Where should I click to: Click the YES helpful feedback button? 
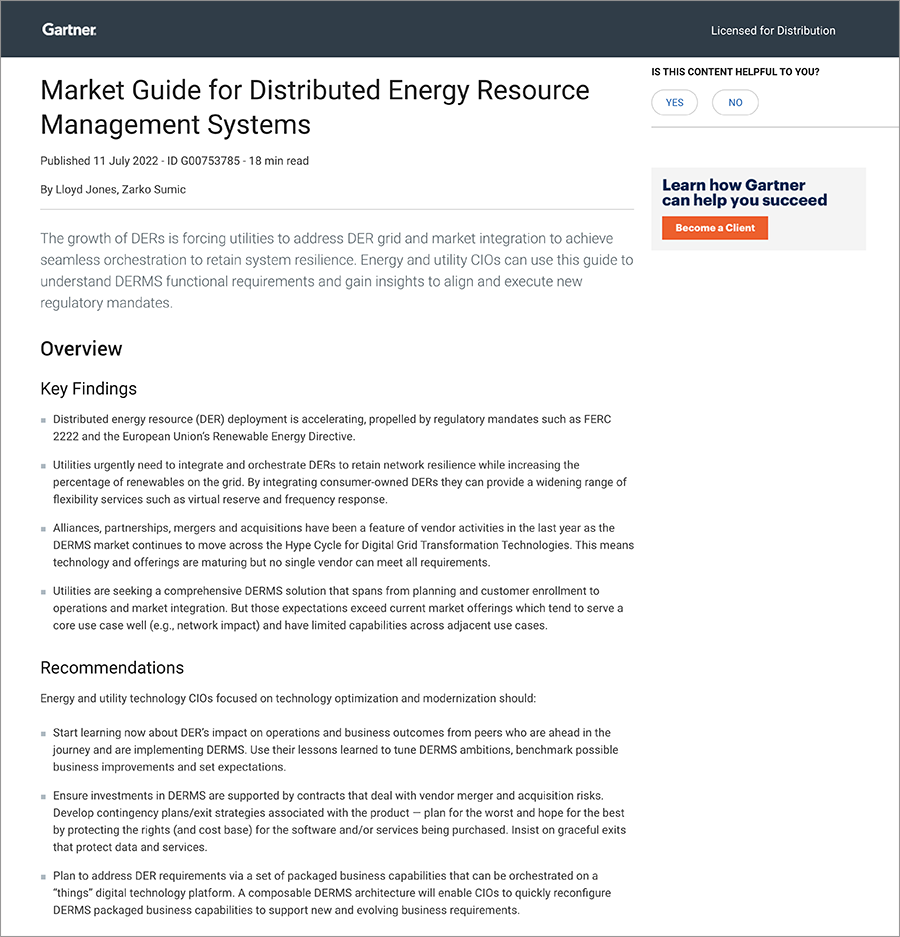point(674,102)
